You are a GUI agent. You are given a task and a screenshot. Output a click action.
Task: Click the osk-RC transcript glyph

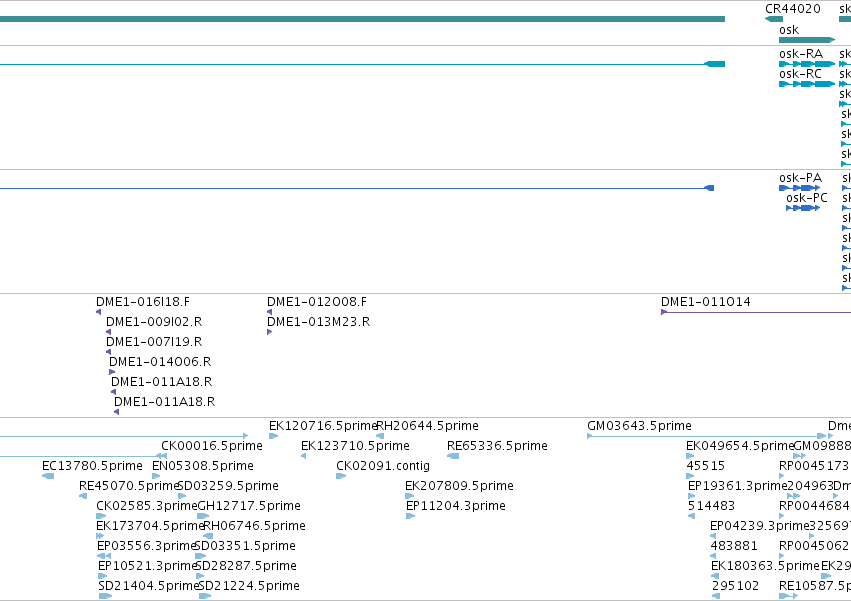coord(807,84)
